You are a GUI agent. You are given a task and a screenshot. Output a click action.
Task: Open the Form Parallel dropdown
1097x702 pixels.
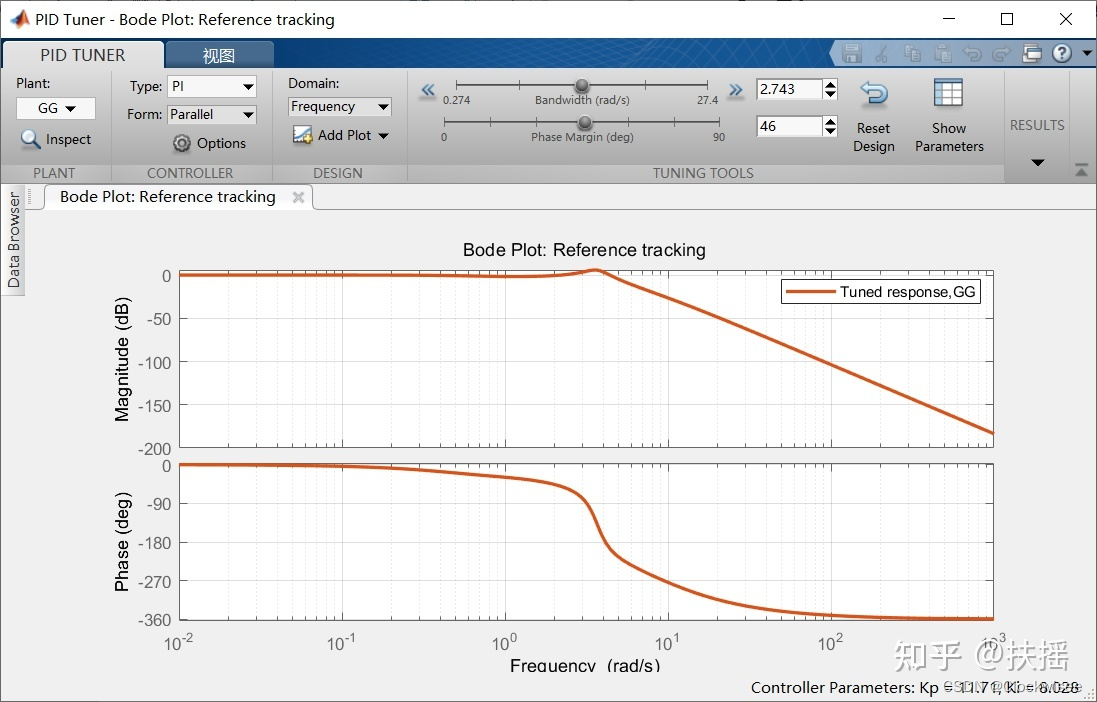coord(212,115)
